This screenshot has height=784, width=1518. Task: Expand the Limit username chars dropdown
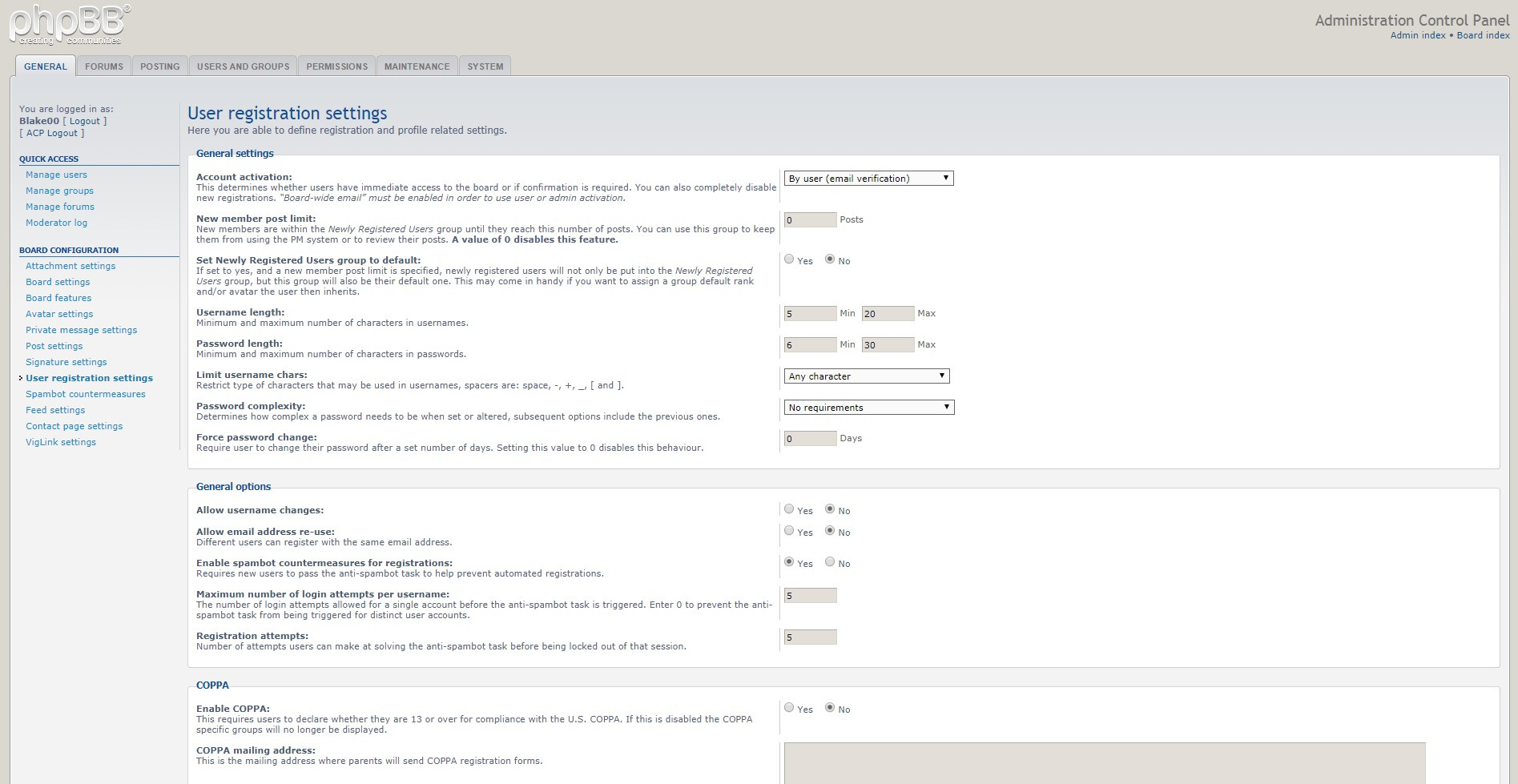(x=866, y=376)
